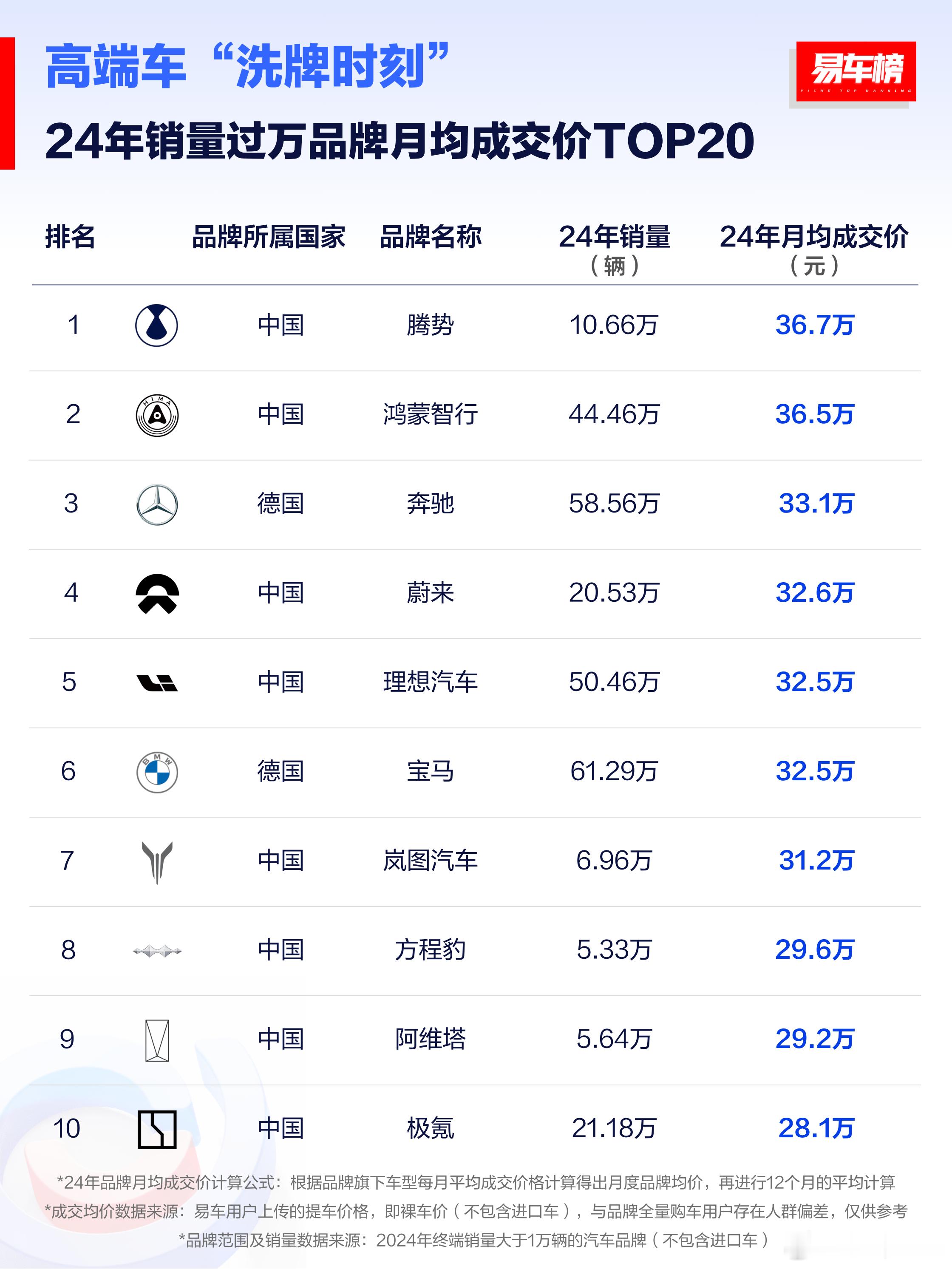Image resolution: width=952 pixels, height=1269 pixels.
Task: Click brand name 方程豹
Action: (430, 950)
